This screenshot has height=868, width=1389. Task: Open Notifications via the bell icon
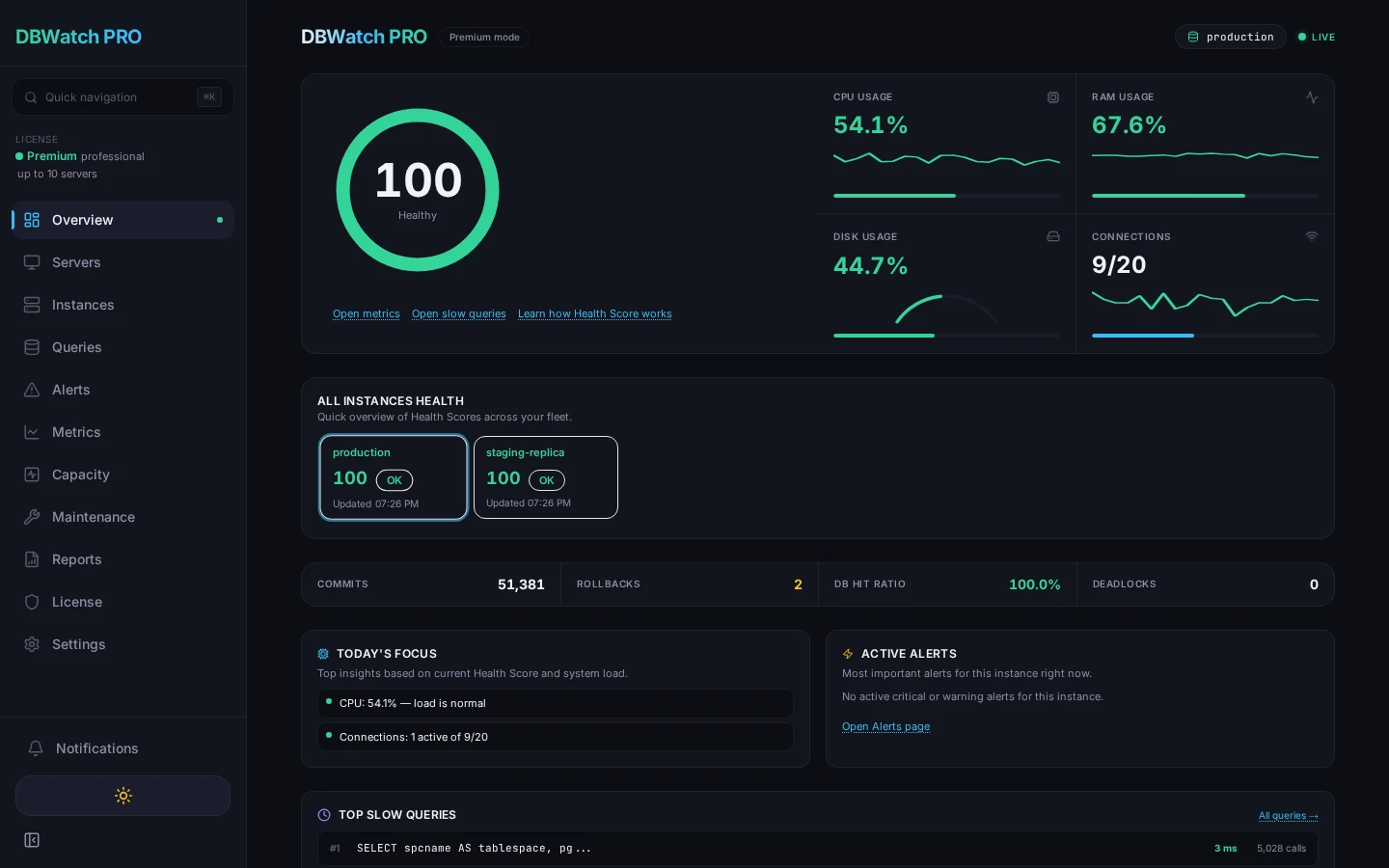[36, 748]
